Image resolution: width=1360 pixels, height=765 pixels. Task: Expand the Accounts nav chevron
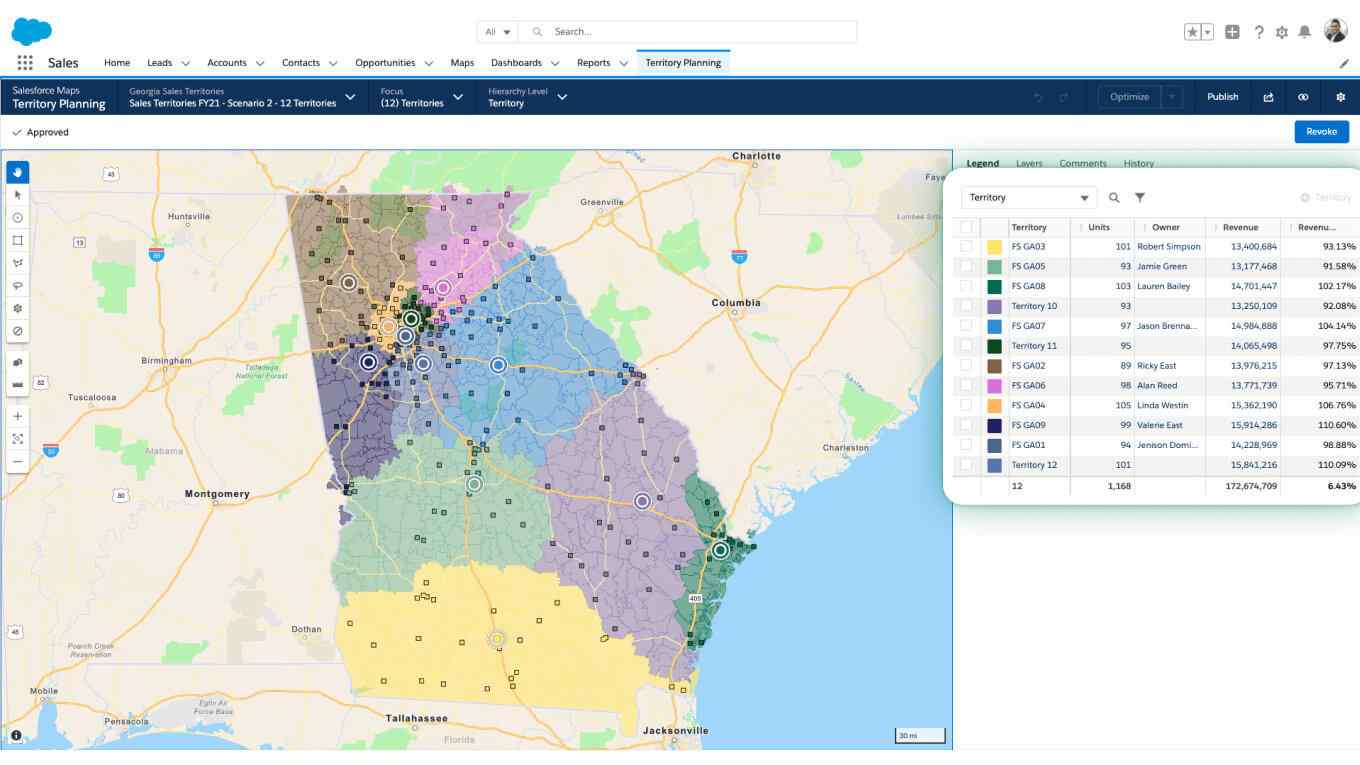point(260,63)
